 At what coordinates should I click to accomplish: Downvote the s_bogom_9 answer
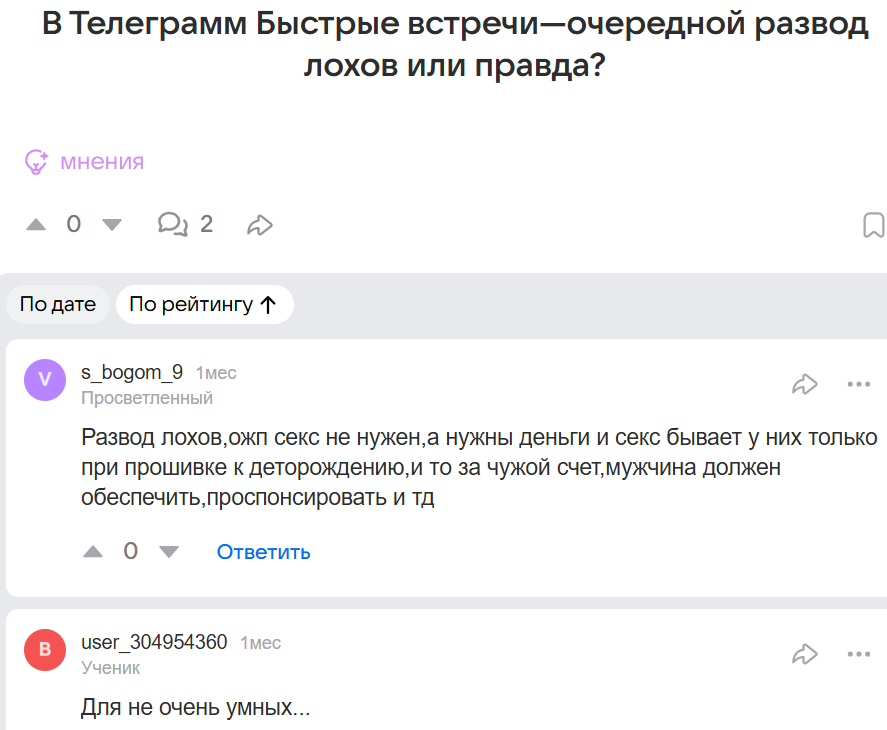tap(168, 551)
